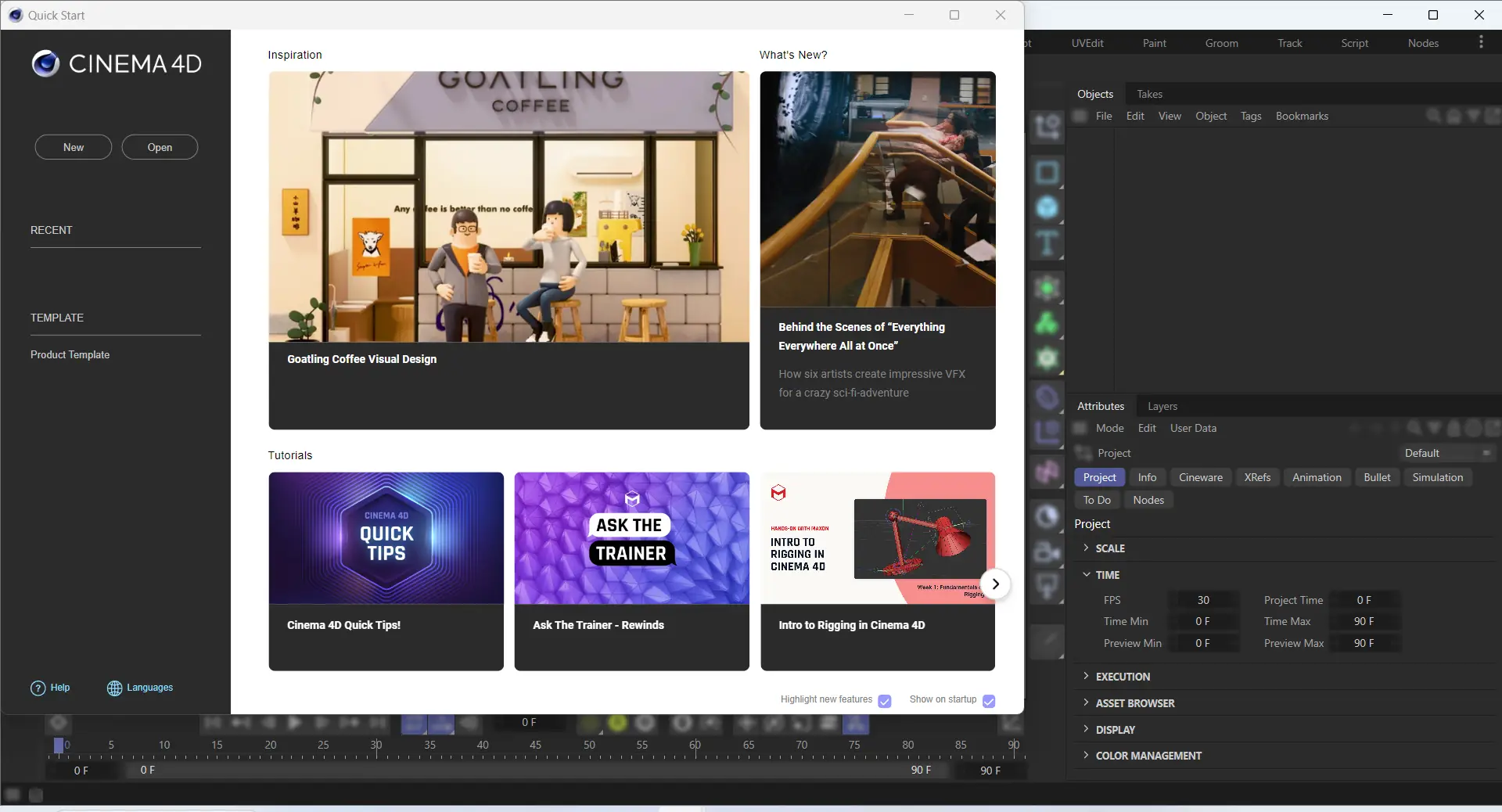Click the Light bulb object icon
The width and height of the screenshot is (1502, 812).
[1047, 586]
